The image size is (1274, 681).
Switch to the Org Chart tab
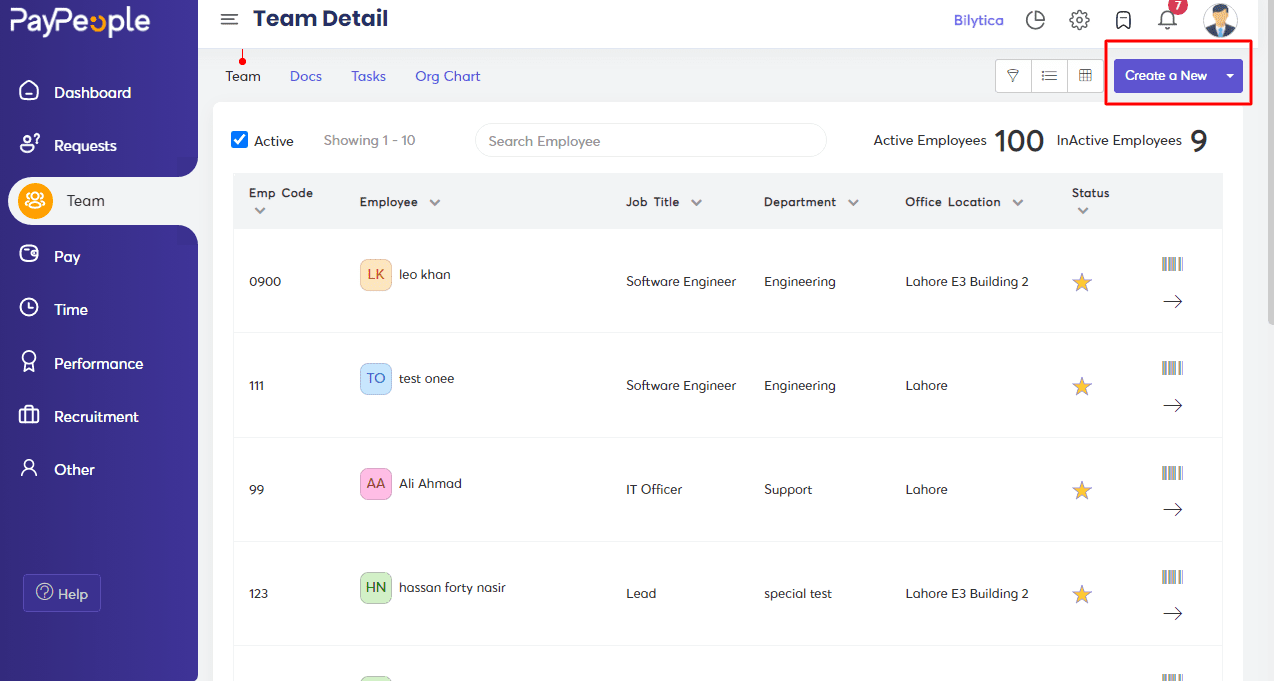448,76
